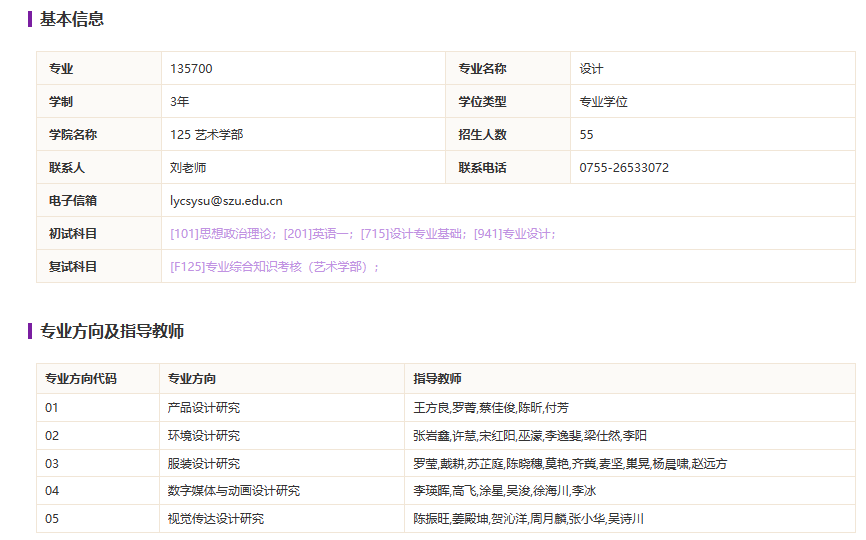Viewport: 866px width, 540px height.
Task: Click the 环境设计研究 direction cell
Action: pyautogui.click(x=203, y=436)
